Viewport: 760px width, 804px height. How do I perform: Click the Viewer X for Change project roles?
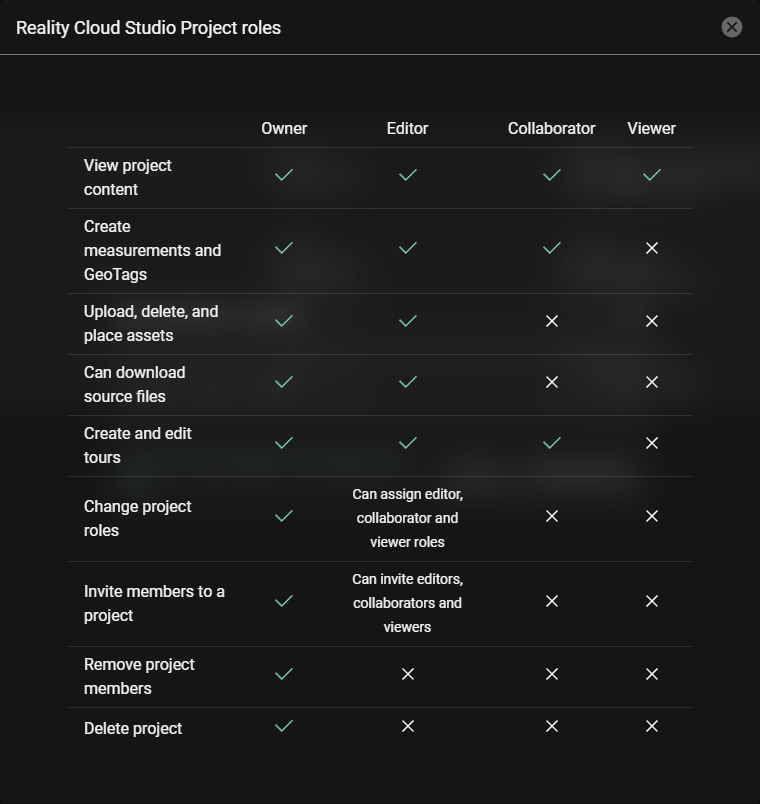tap(651, 517)
